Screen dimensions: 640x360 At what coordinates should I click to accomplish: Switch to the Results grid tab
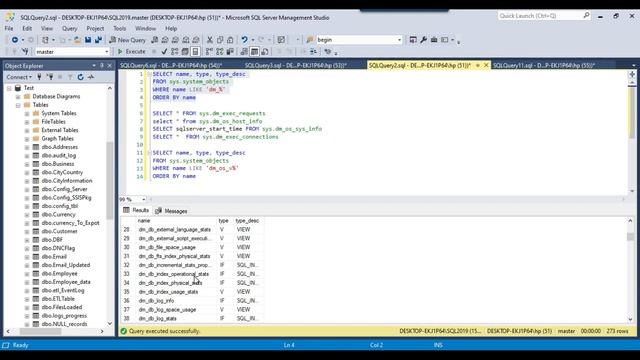click(x=136, y=210)
